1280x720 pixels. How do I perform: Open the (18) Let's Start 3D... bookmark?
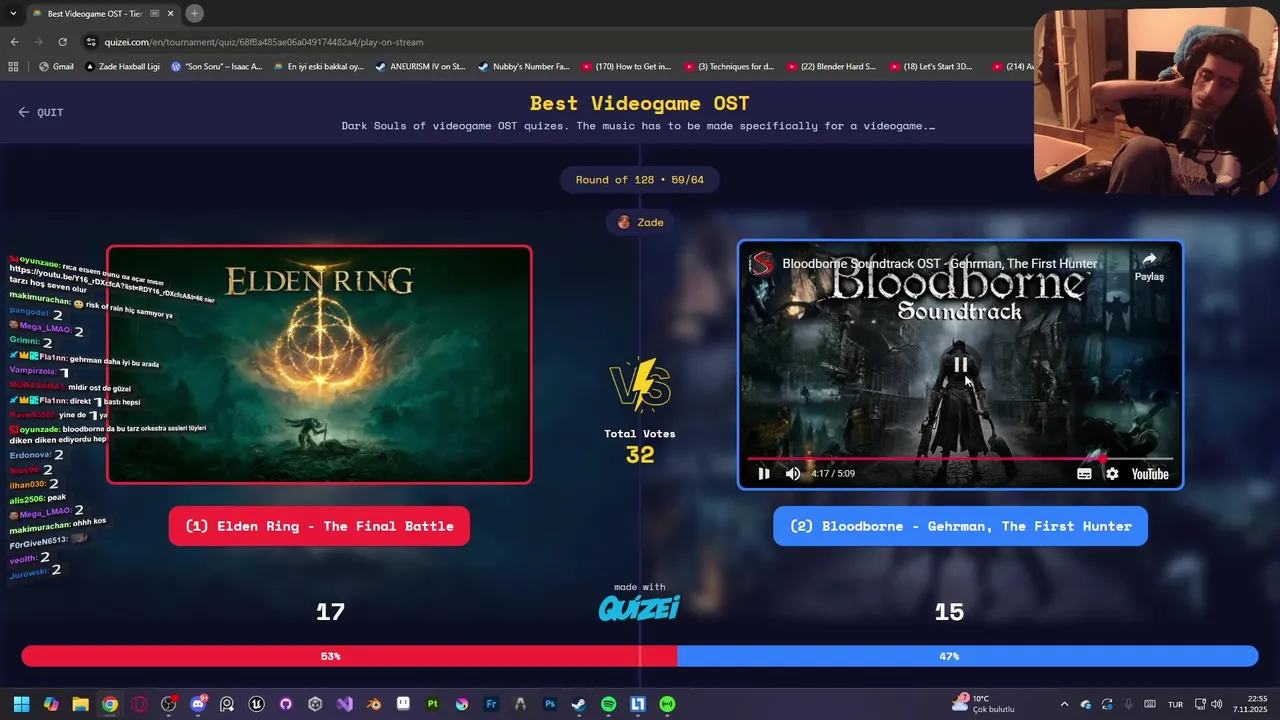(x=933, y=67)
